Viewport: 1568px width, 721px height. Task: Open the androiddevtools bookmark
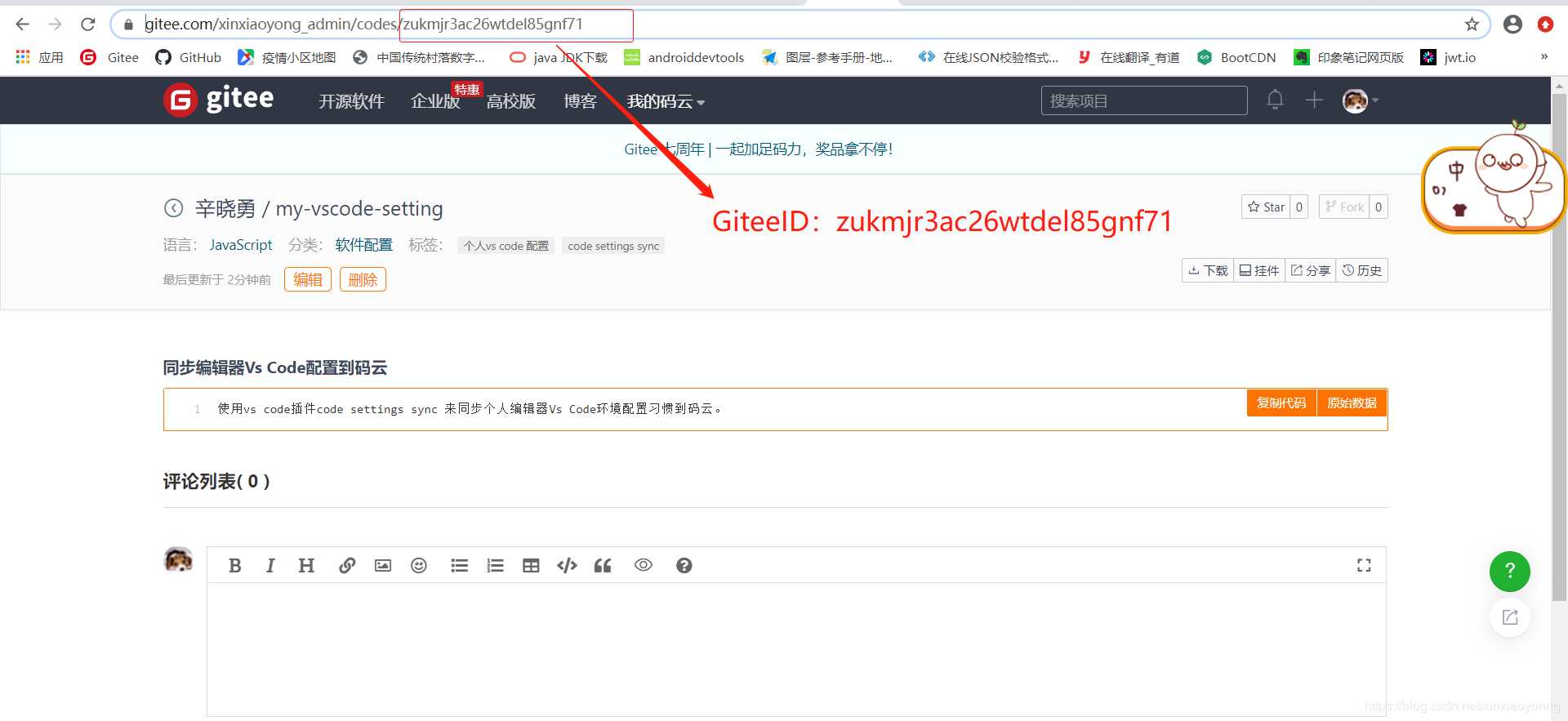pyautogui.click(x=684, y=57)
